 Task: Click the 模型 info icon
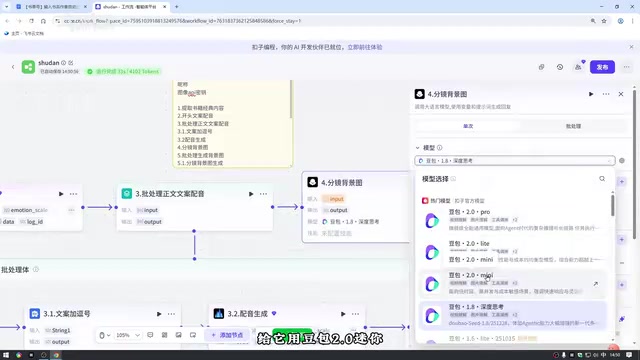[x=440, y=148]
